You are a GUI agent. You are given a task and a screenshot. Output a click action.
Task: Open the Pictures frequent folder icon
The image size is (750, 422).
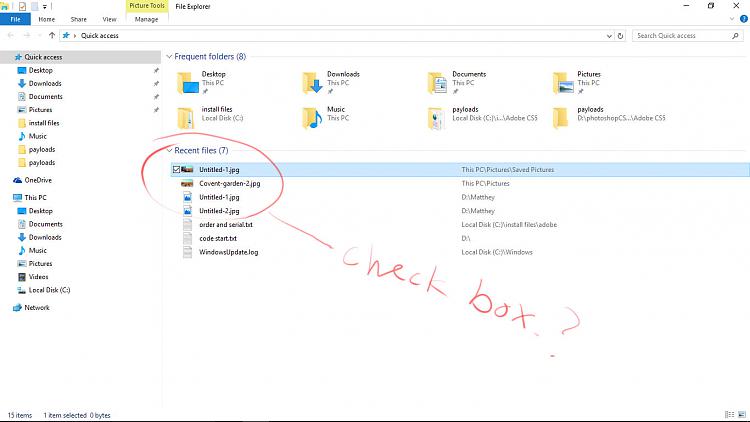point(563,82)
